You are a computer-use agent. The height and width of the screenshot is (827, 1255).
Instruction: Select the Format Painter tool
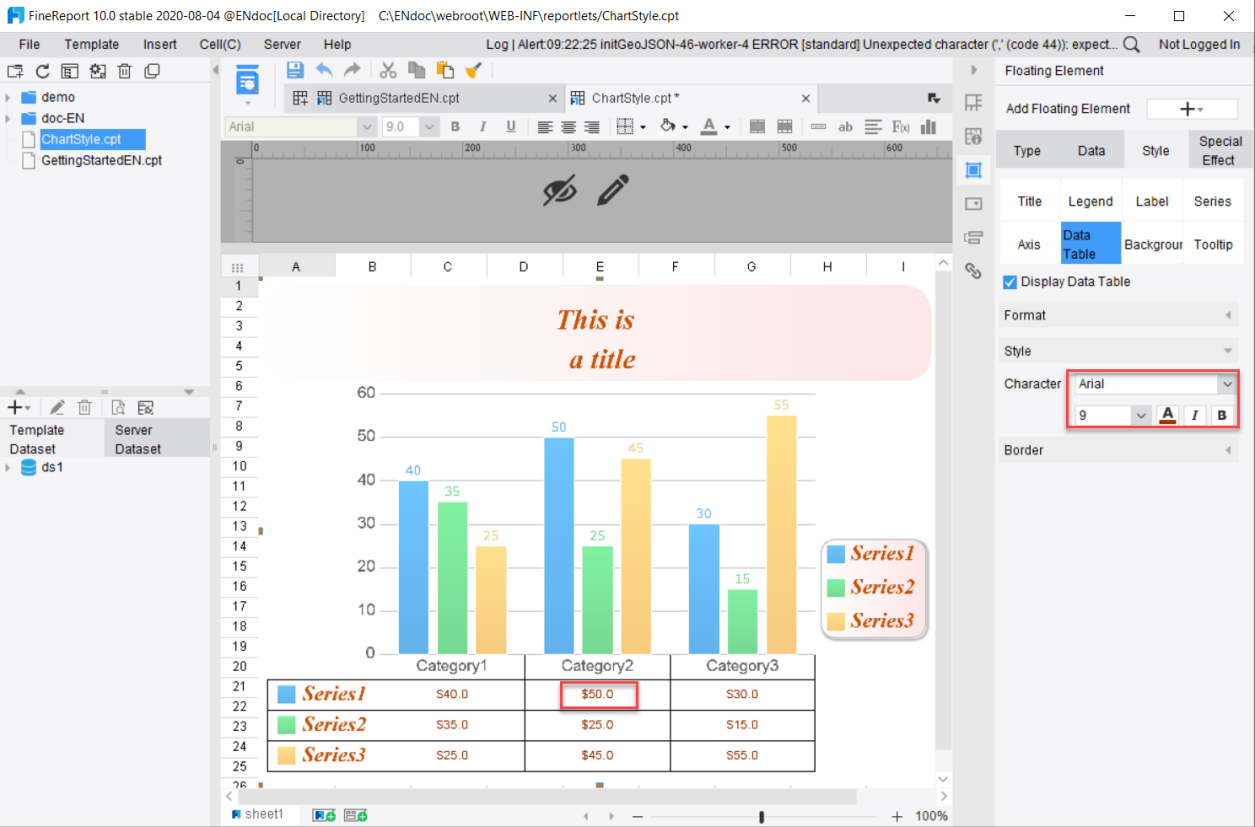(x=472, y=70)
